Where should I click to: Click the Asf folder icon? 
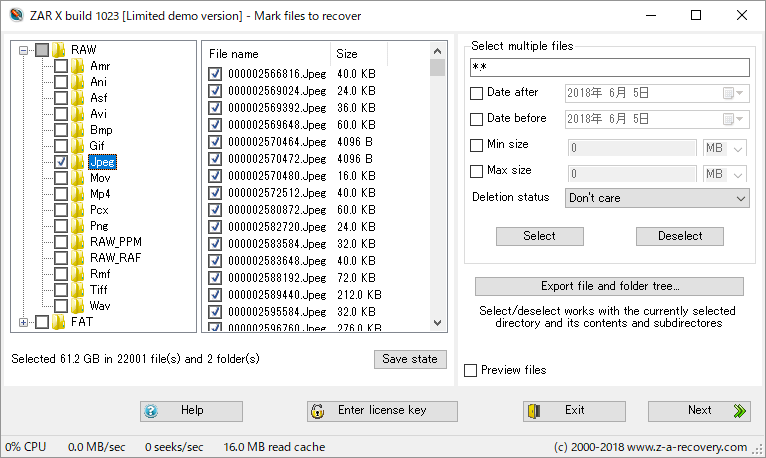coord(77,98)
